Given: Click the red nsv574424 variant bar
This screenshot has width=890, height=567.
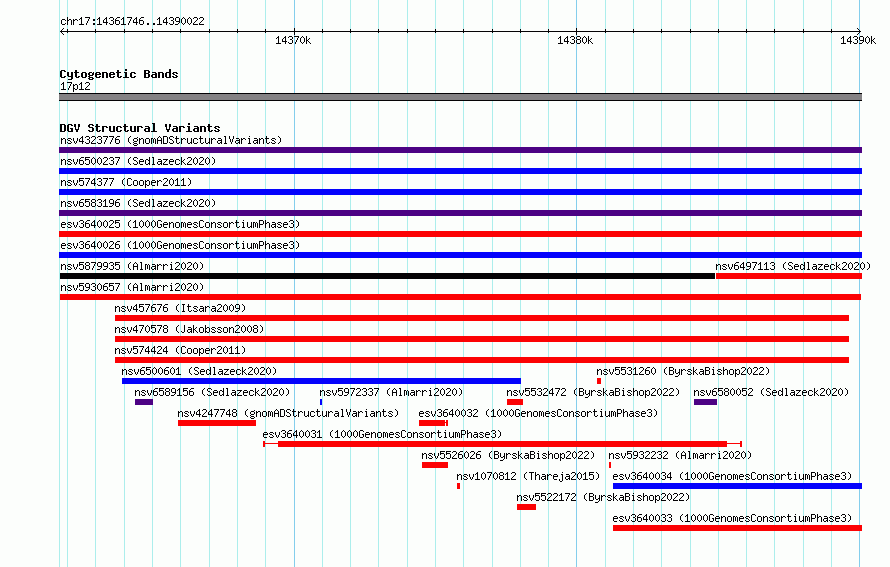Looking at the screenshot, I should [482, 360].
